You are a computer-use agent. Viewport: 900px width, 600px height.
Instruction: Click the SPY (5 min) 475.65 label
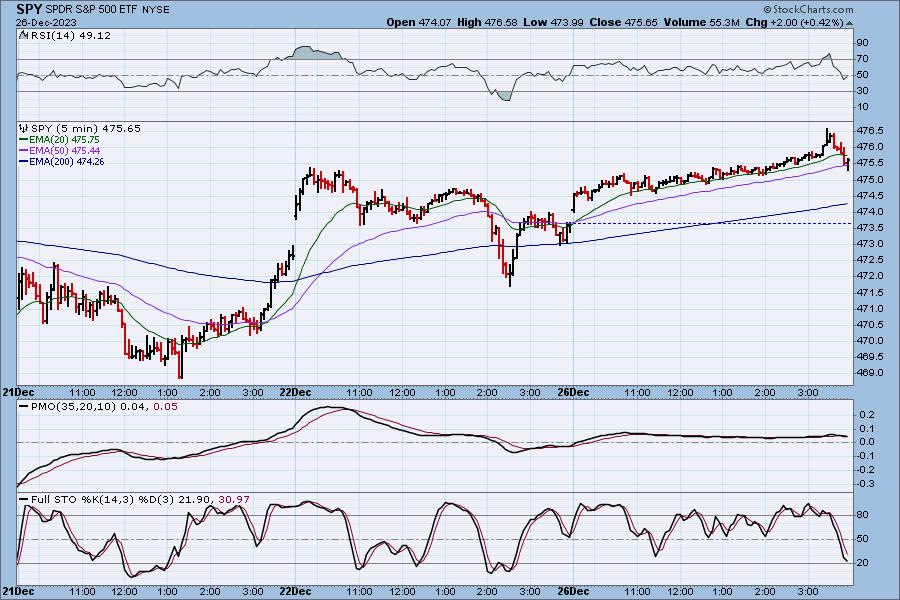tap(86, 129)
